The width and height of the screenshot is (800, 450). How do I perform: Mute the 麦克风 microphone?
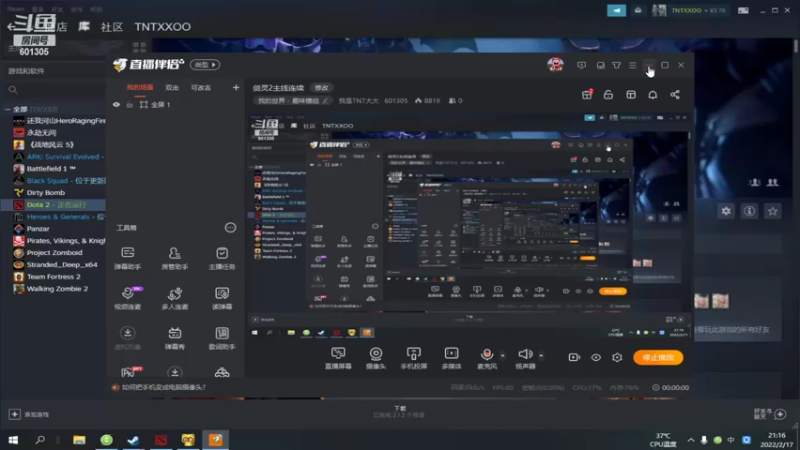[487, 358]
